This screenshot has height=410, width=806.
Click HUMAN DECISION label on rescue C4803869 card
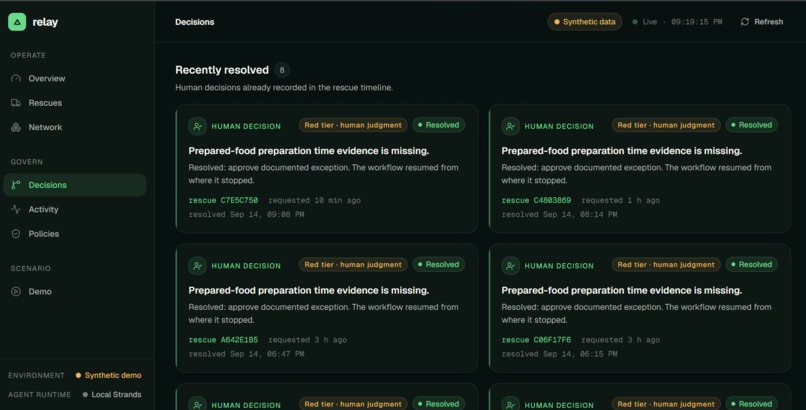click(x=559, y=126)
